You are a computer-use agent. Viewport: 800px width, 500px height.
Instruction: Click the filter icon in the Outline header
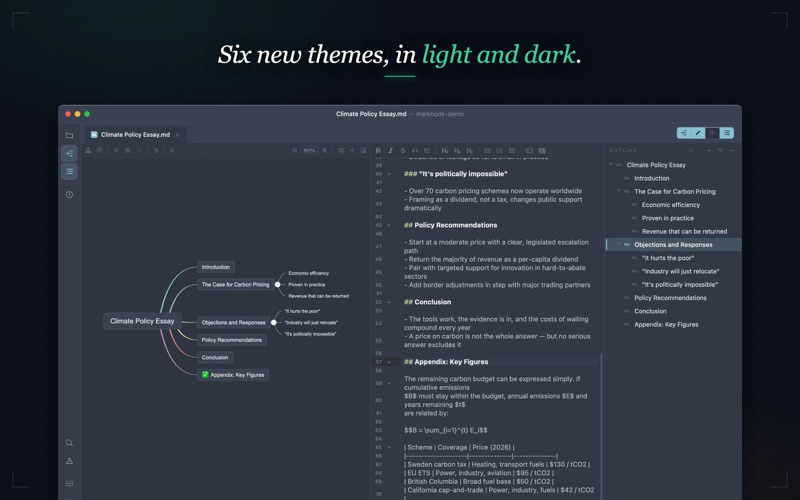pos(720,151)
